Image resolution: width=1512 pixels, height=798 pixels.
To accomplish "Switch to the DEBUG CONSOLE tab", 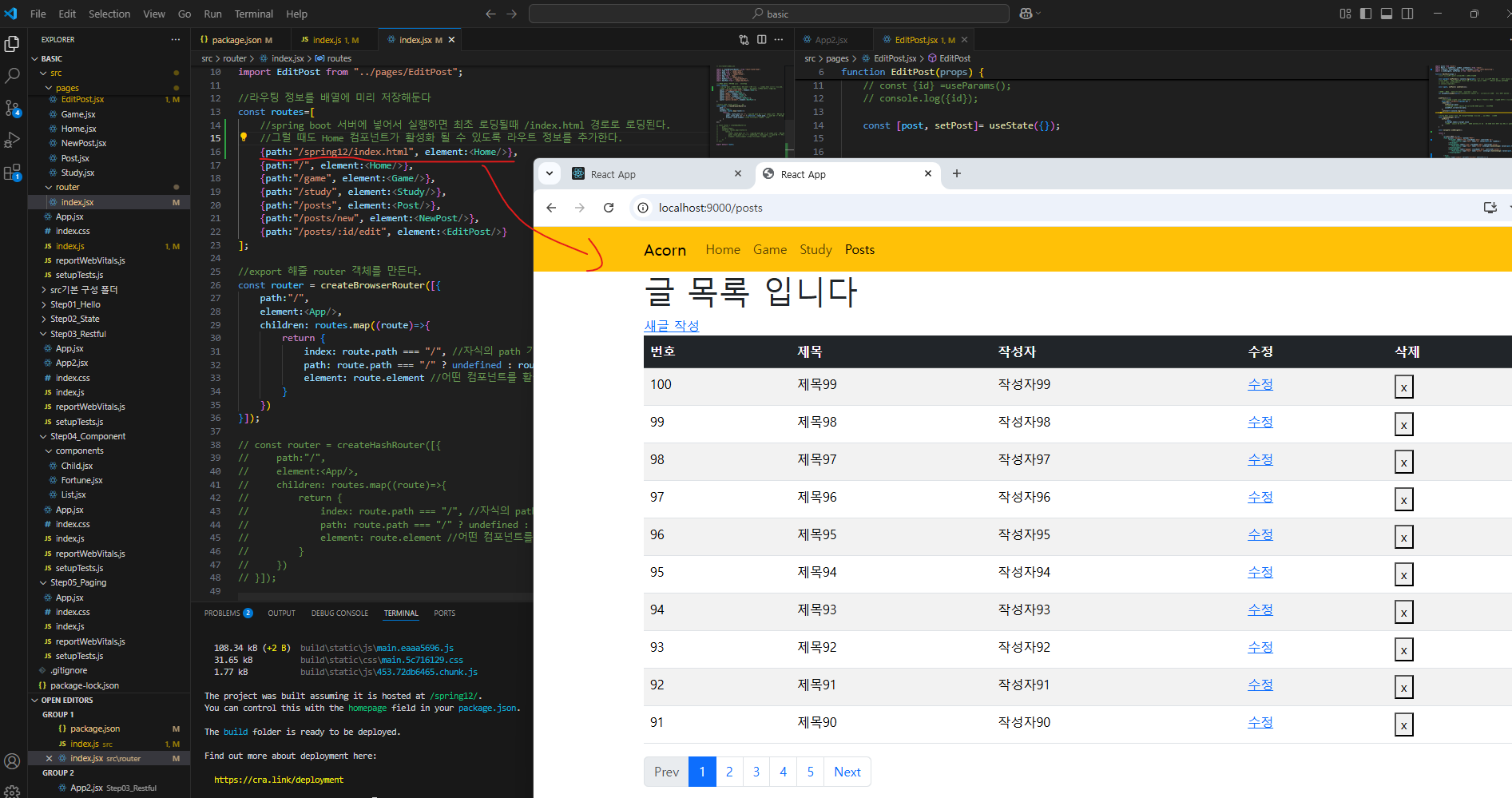I will [339, 613].
